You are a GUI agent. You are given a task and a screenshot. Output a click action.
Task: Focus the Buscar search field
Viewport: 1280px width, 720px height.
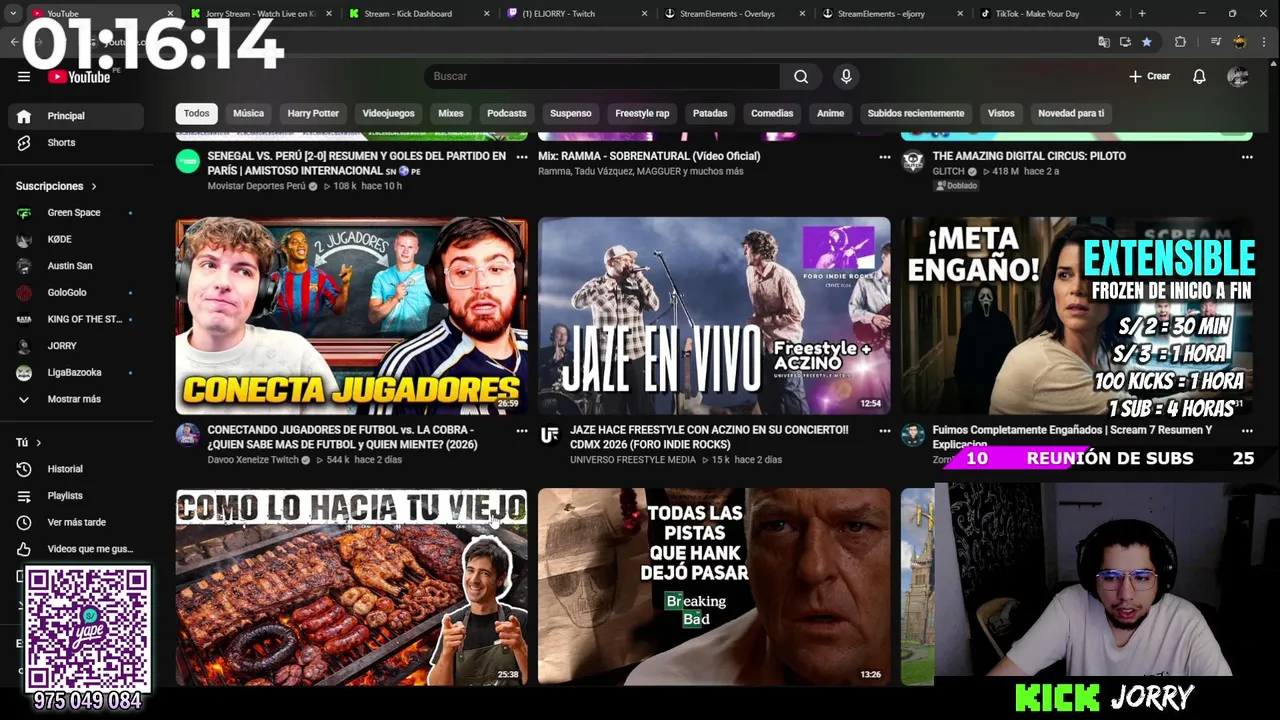coord(601,76)
